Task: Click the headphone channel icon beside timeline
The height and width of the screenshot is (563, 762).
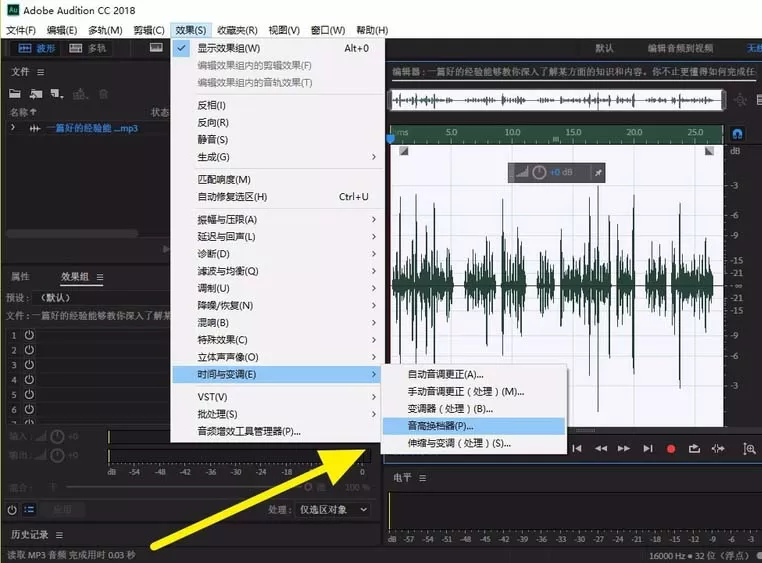Action: (x=737, y=134)
